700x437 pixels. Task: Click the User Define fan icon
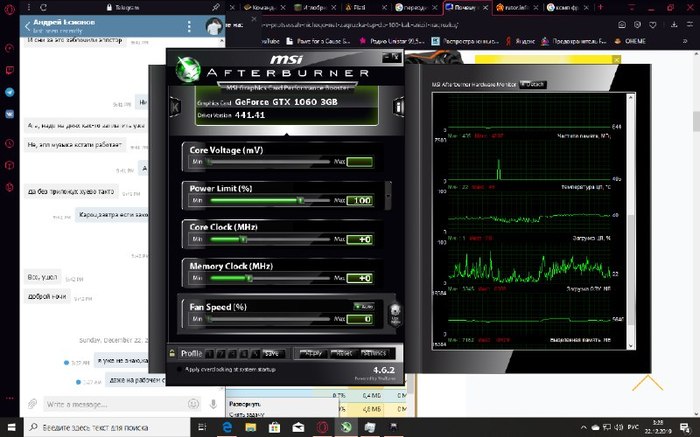click(x=394, y=312)
